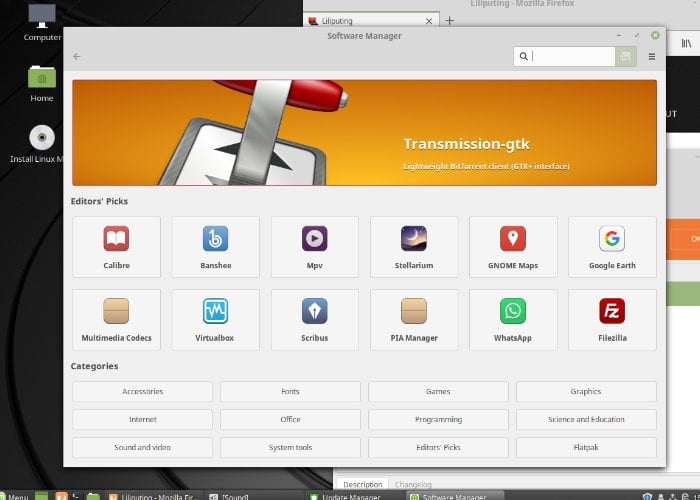Screen dimensions: 700x500
Task: Open the Banshee app tile
Action: [215, 247]
